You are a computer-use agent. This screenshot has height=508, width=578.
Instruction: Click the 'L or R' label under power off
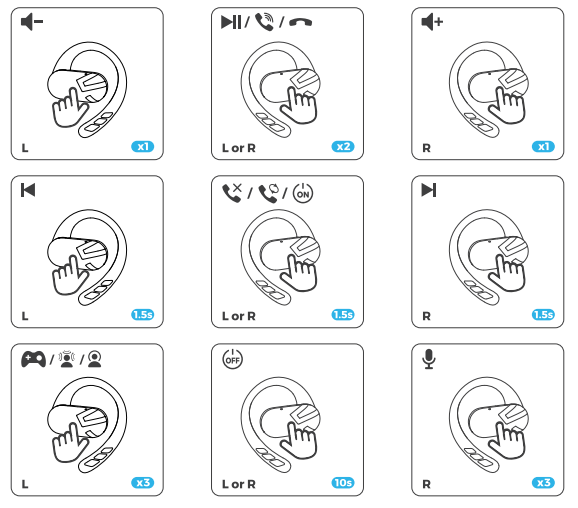point(239,484)
